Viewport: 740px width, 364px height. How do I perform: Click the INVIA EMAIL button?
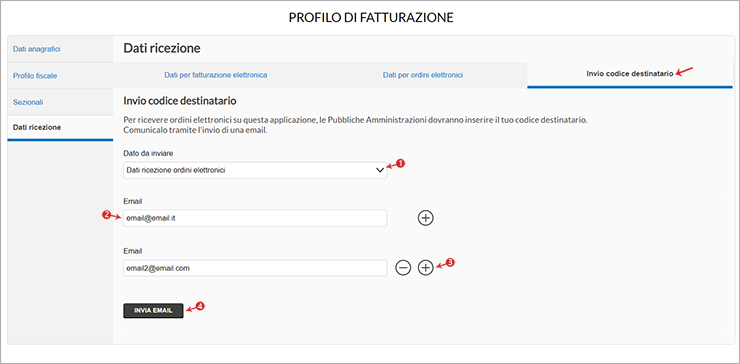[x=153, y=311]
